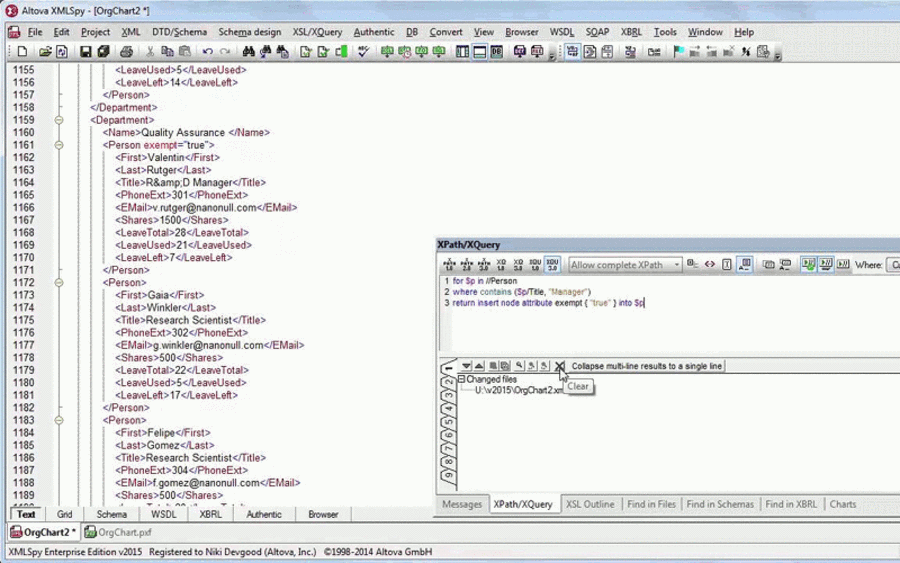
Task: Undo the last action via toolbar
Action: coord(207,52)
